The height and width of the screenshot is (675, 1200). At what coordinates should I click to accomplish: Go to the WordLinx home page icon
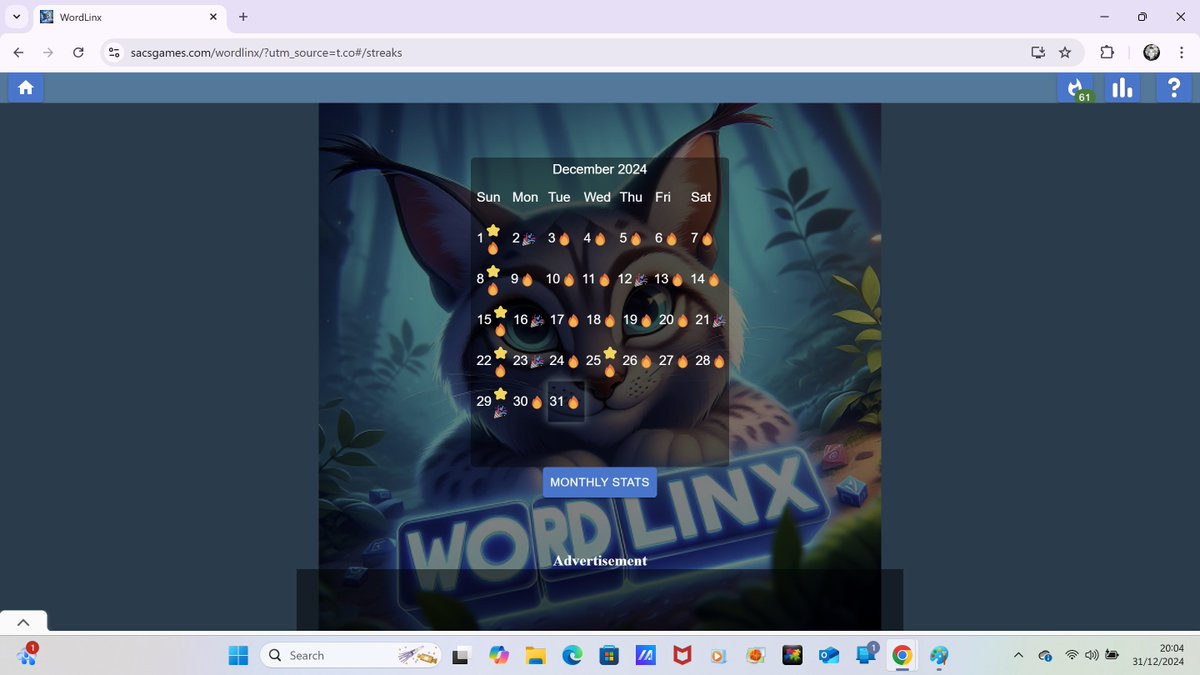[25, 88]
